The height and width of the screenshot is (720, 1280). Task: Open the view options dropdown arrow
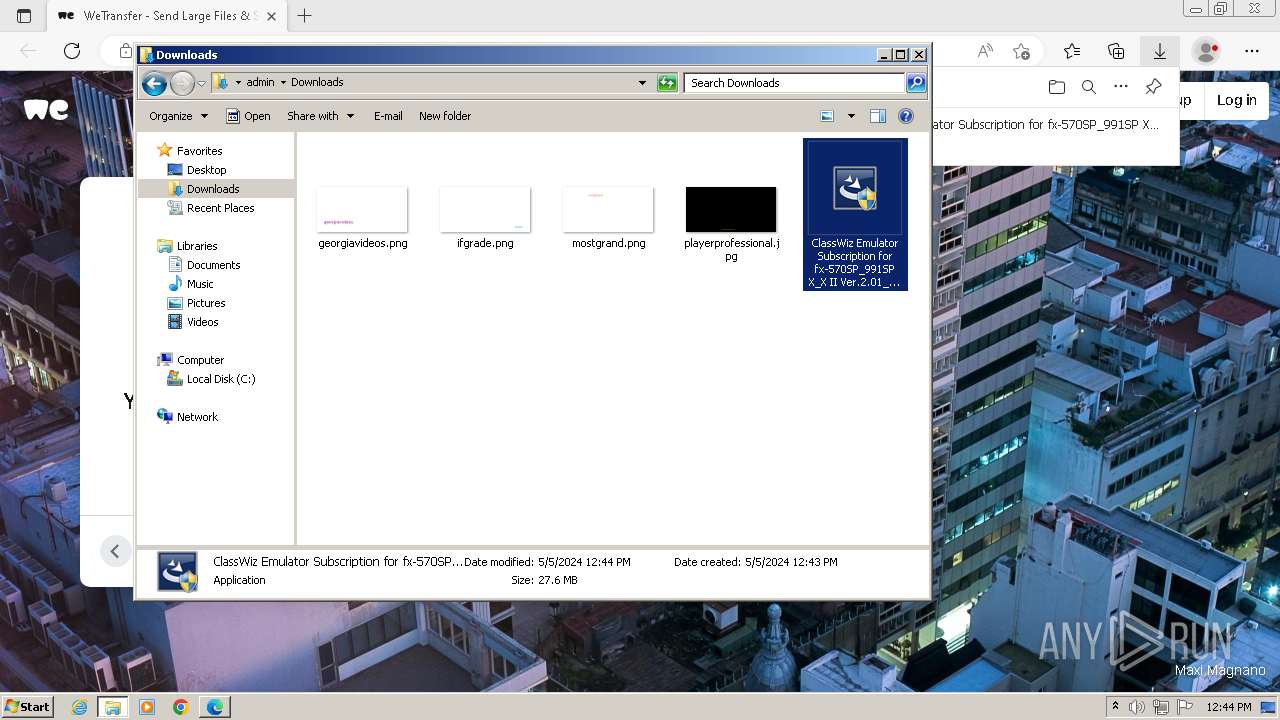click(851, 116)
